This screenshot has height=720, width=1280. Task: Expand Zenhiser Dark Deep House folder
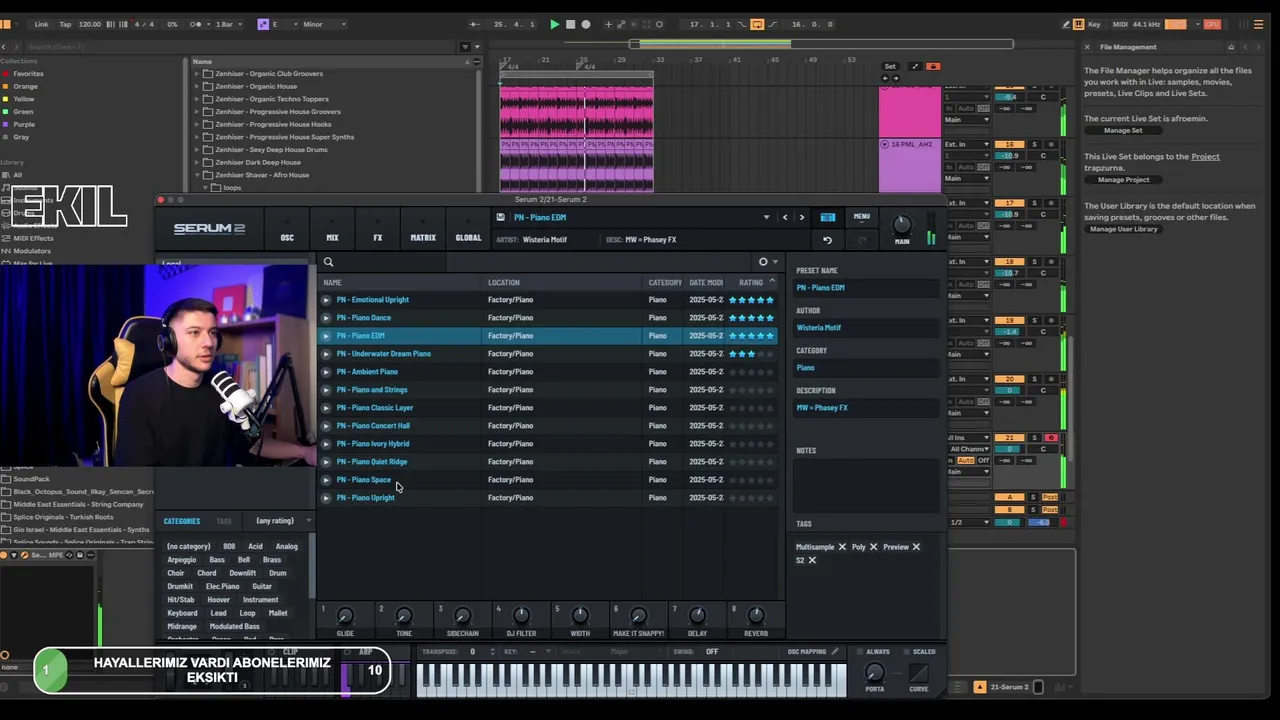tap(197, 162)
